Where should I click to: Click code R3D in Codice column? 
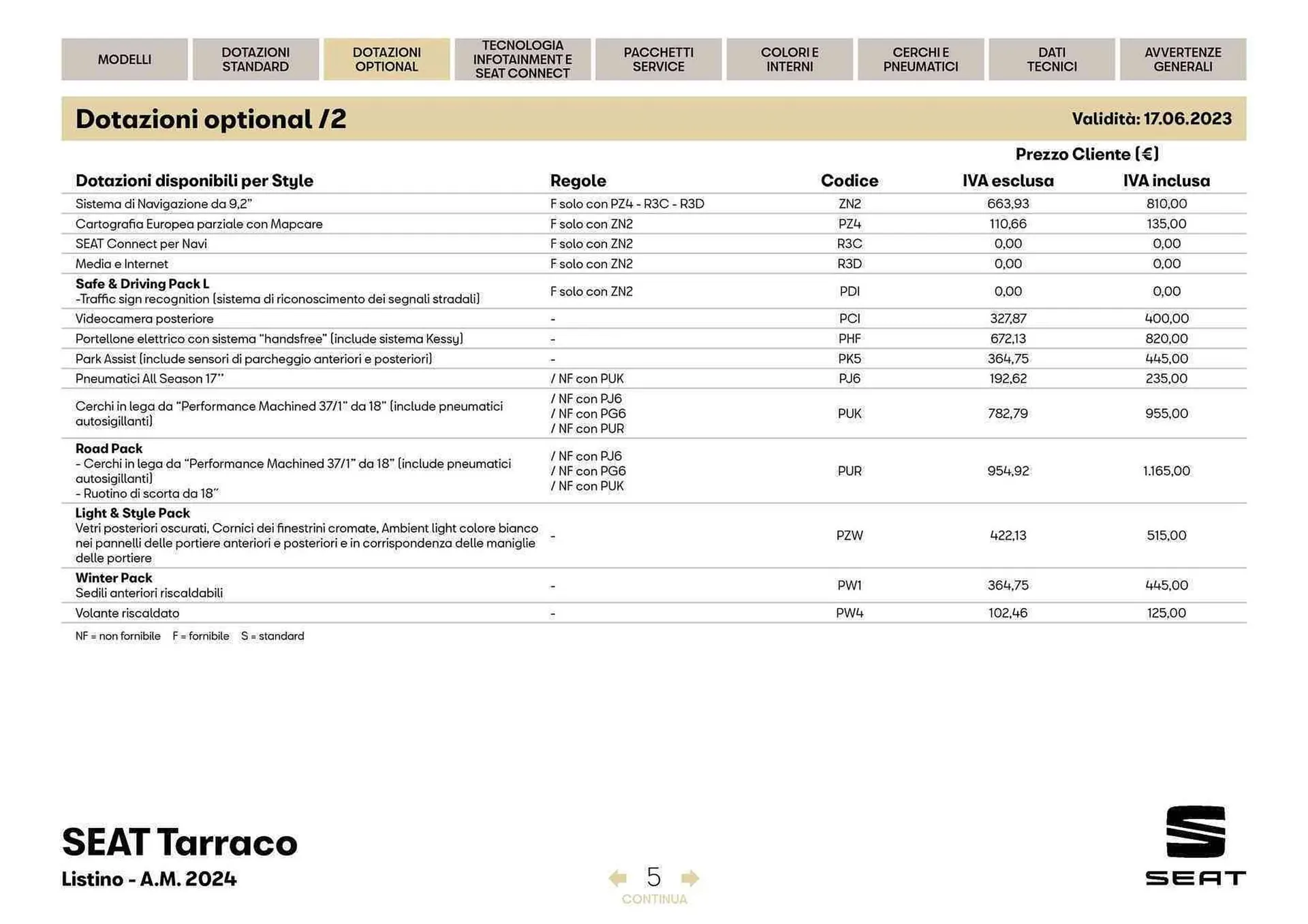pyautogui.click(x=850, y=264)
